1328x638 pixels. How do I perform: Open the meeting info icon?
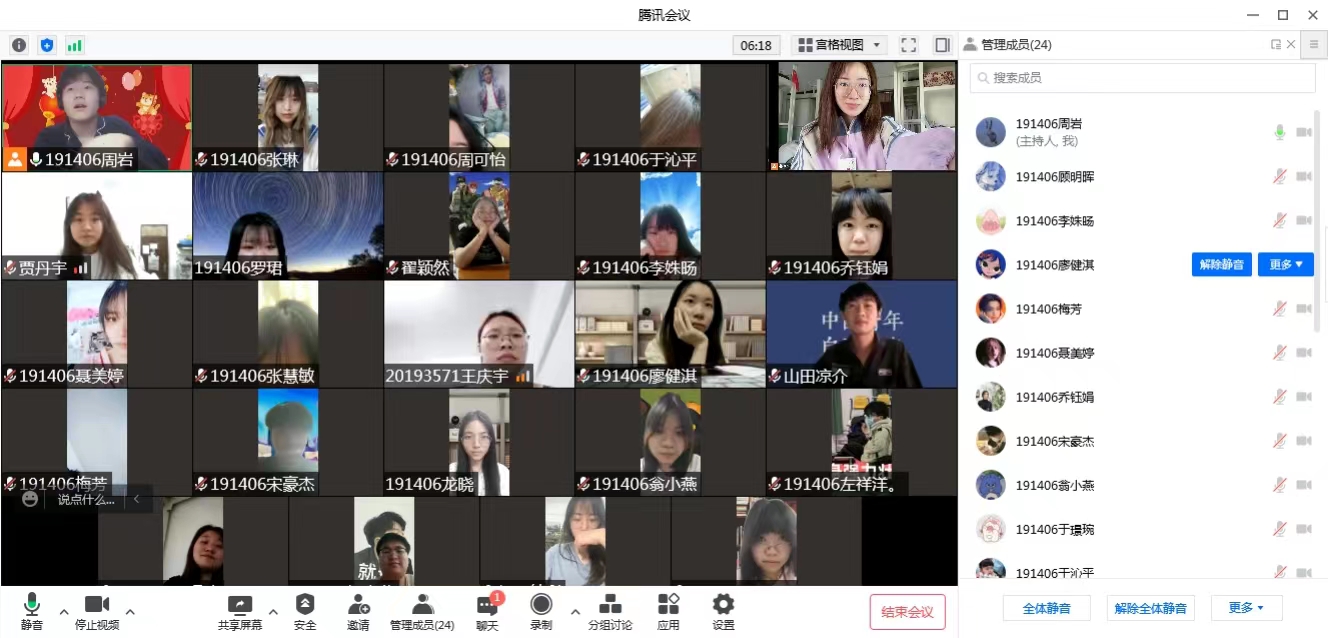point(19,45)
